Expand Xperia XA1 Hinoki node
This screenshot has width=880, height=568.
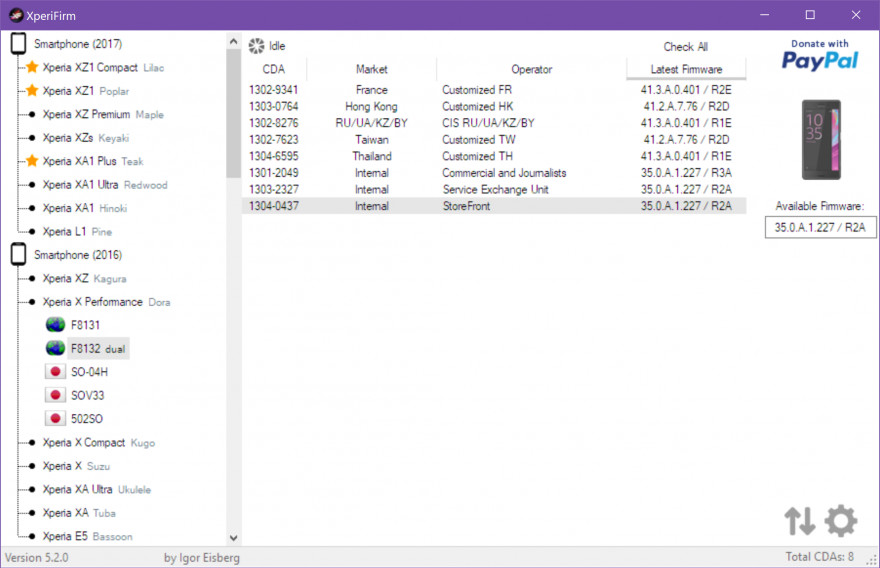32,208
